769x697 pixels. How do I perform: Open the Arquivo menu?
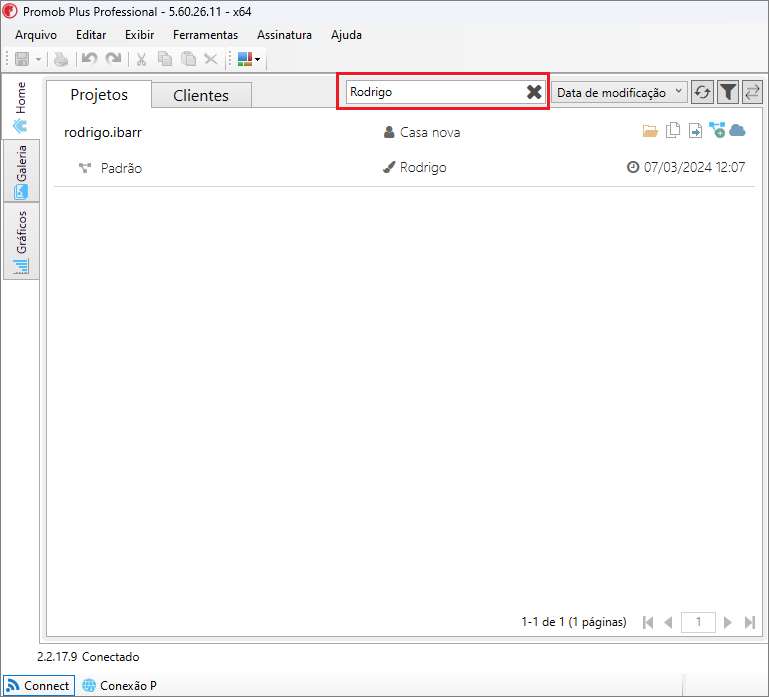(36, 35)
